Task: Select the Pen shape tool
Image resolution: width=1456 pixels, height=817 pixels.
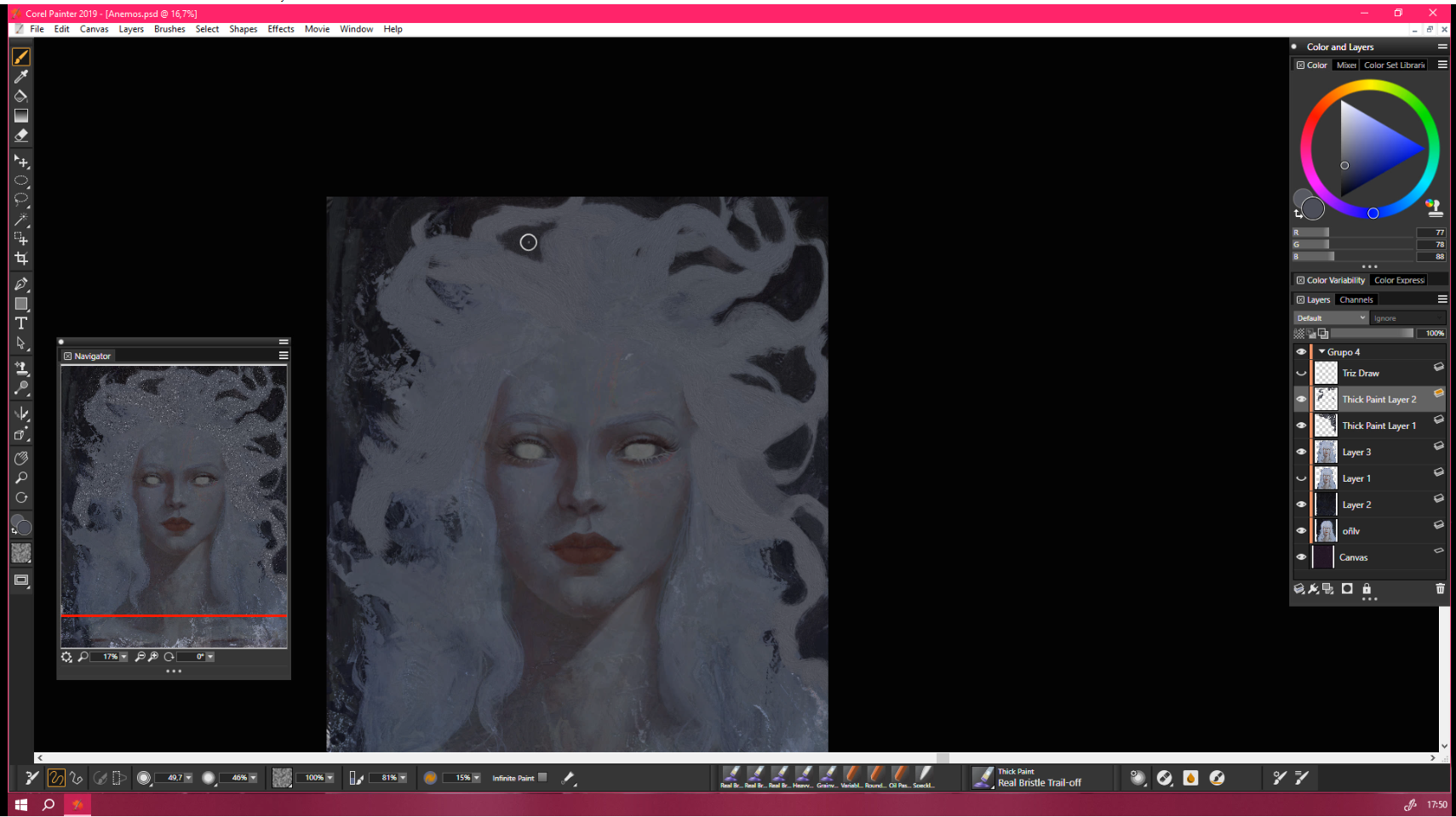Action: point(21,284)
